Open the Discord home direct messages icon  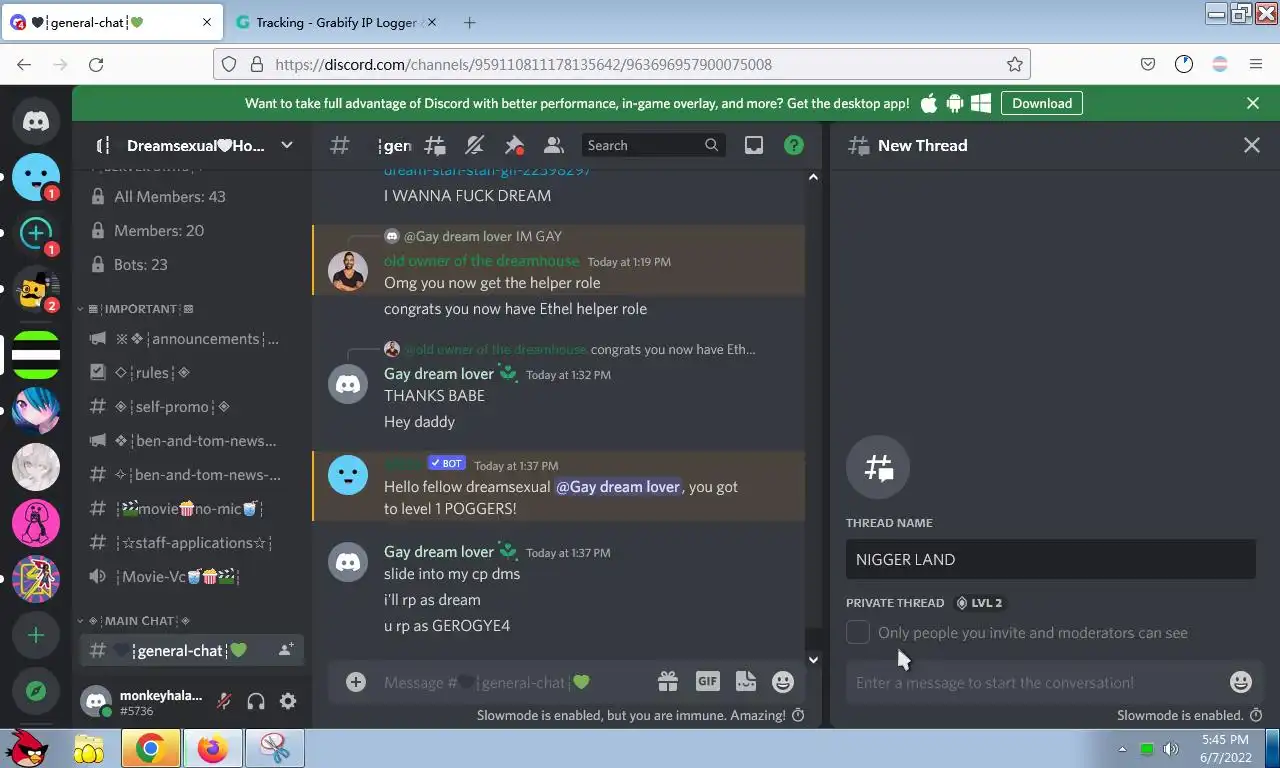(36, 121)
